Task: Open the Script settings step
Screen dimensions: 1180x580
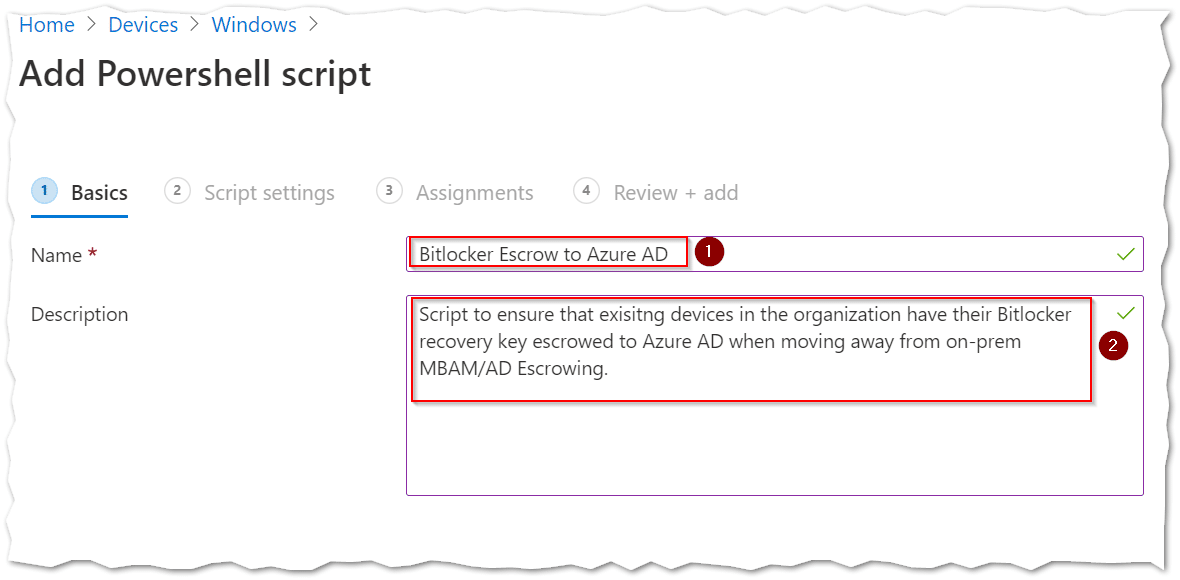Action: click(x=268, y=192)
